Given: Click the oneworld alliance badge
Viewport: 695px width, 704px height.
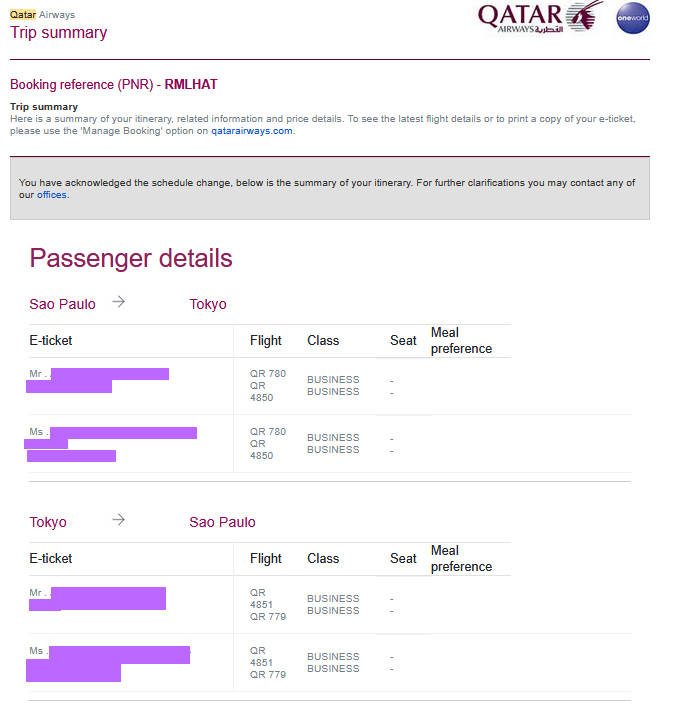Looking at the screenshot, I should pos(633,18).
